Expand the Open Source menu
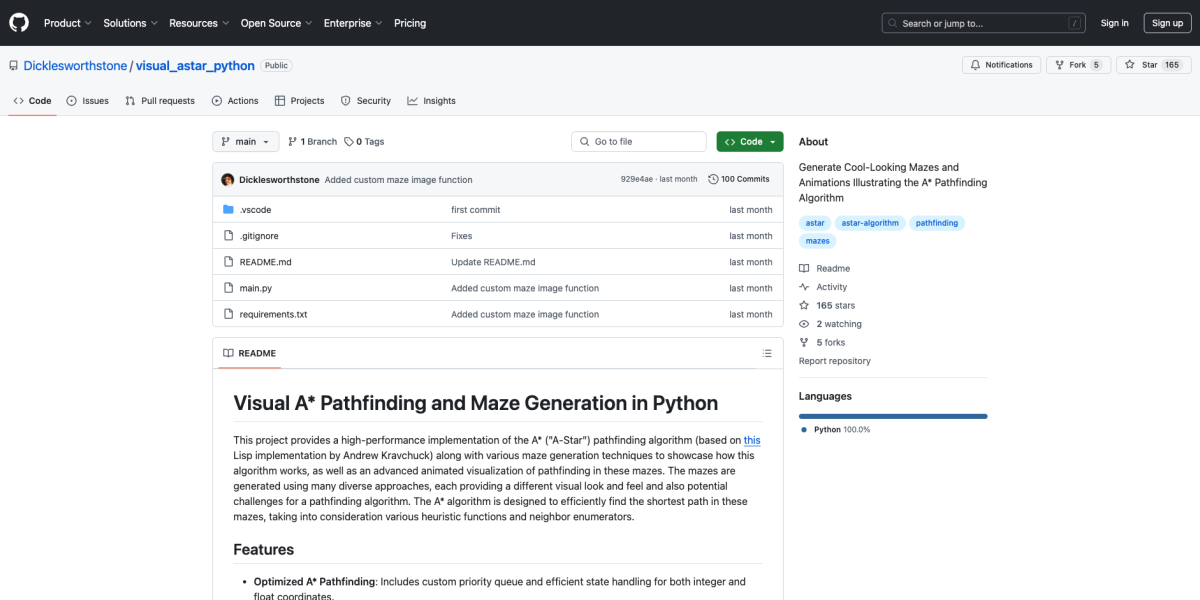 [x=276, y=23]
